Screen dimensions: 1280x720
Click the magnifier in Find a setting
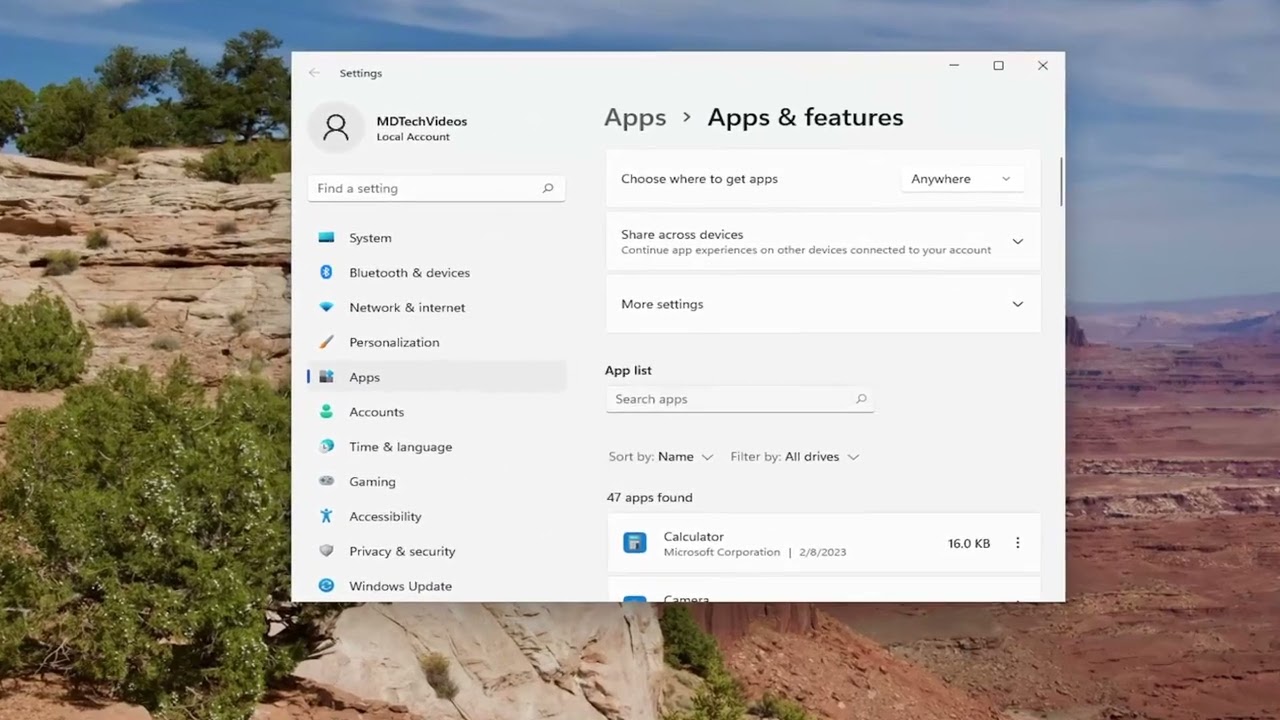click(548, 188)
